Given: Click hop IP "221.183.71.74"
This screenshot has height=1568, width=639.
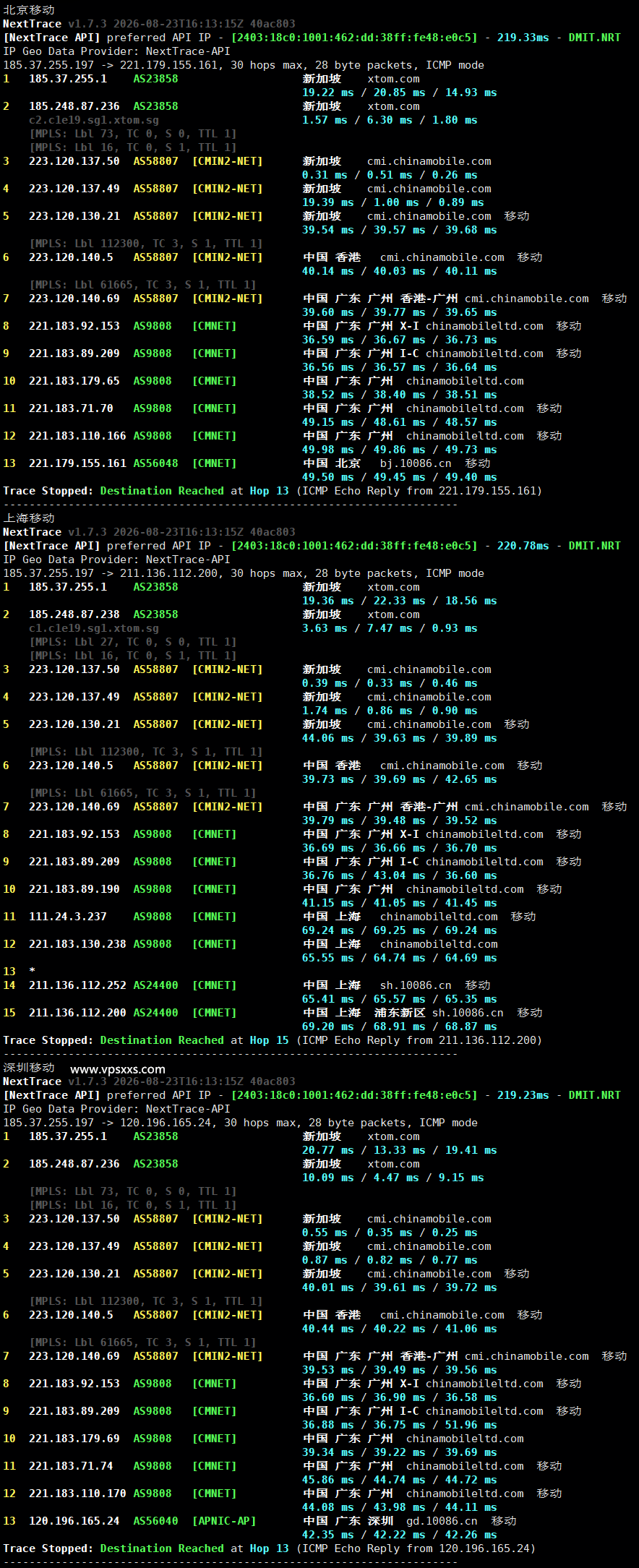Looking at the screenshot, I should 71,1466.
